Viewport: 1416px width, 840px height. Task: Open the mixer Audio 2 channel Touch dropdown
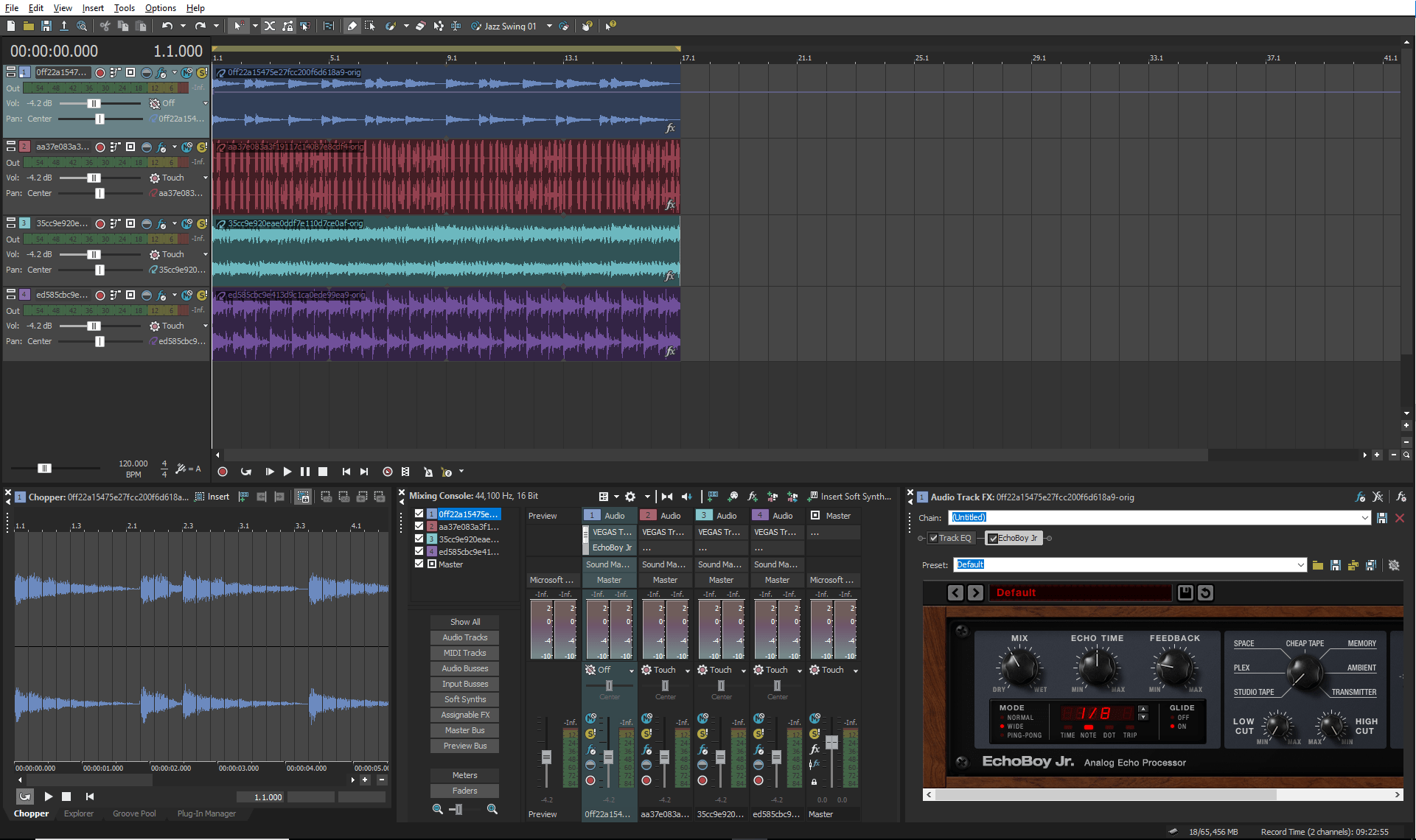pos(688,671)
